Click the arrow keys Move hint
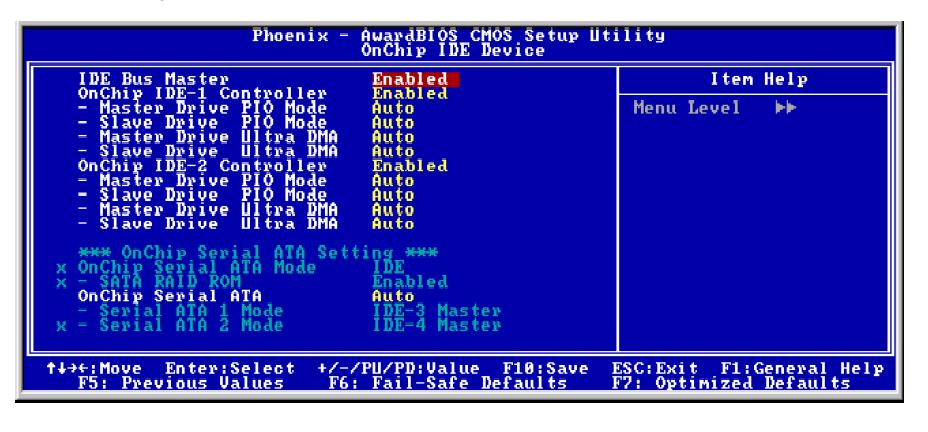 coord(94,369)
